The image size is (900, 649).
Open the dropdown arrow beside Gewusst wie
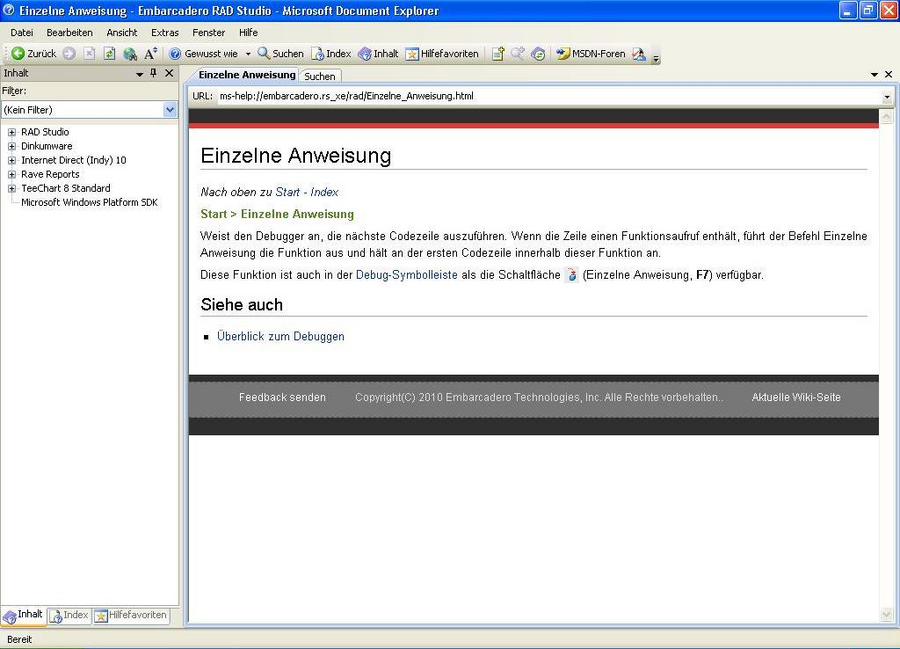pyautogui.click(x=248, y=54)
